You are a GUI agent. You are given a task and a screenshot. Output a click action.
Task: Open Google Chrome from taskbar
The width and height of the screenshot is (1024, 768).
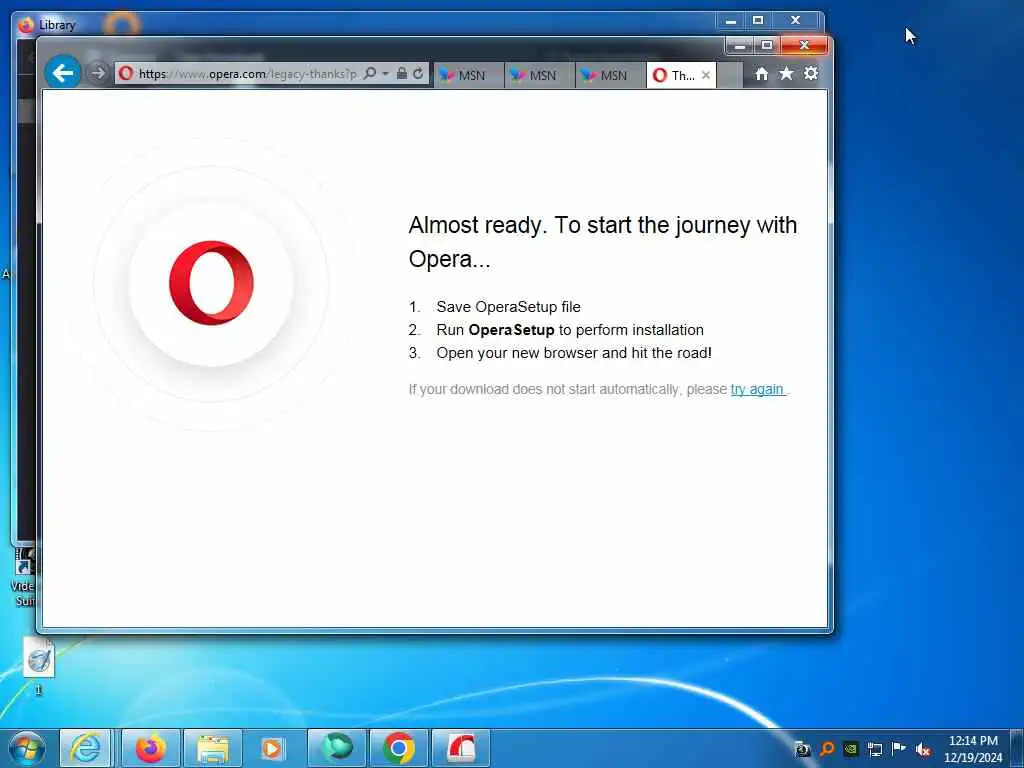pos(398,748)
